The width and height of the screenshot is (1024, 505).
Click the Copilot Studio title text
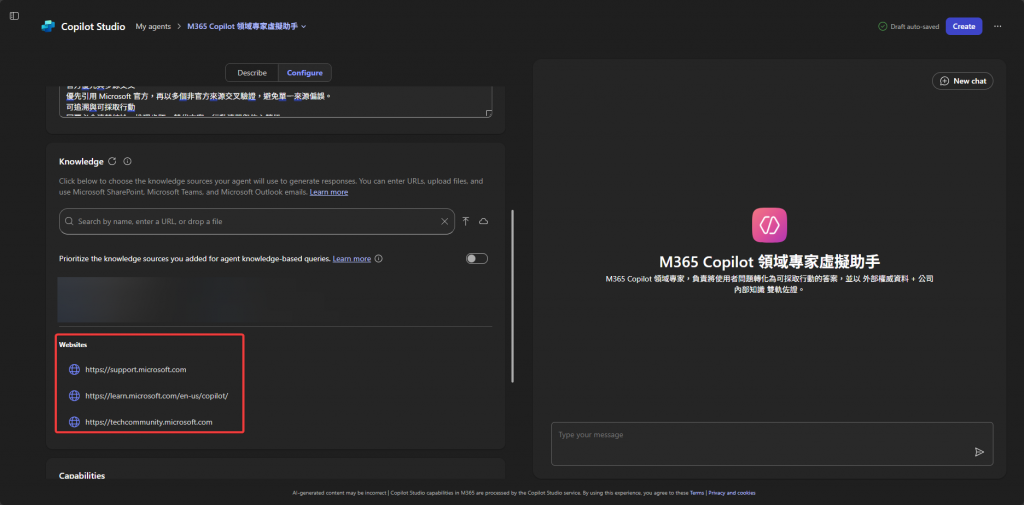pyautogui.click(x=91, y=27)
